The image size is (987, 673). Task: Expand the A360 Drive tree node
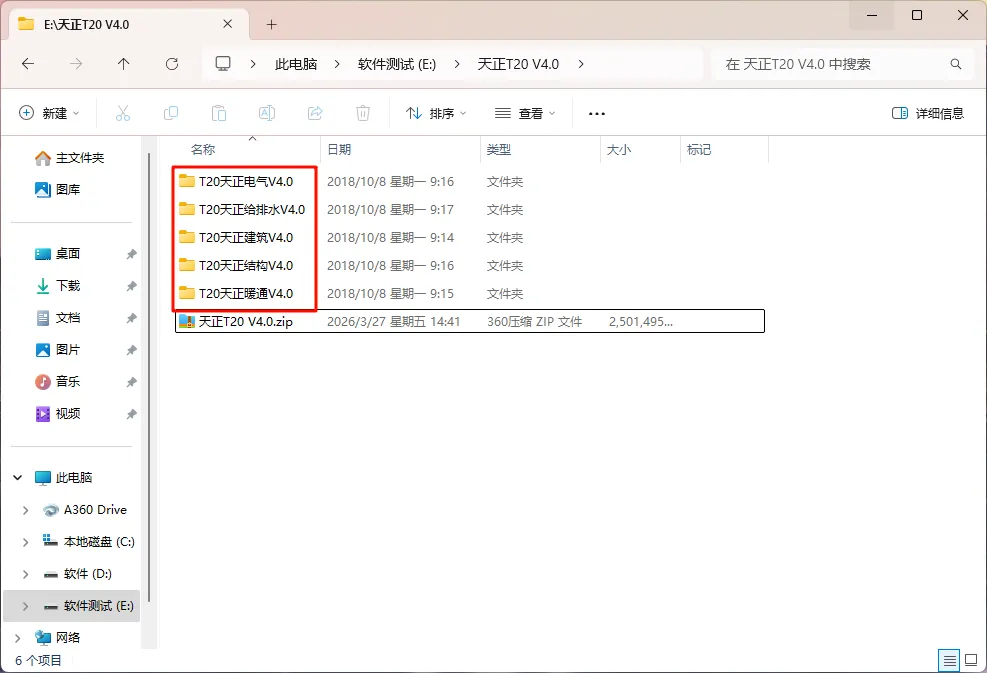(25, 510)
